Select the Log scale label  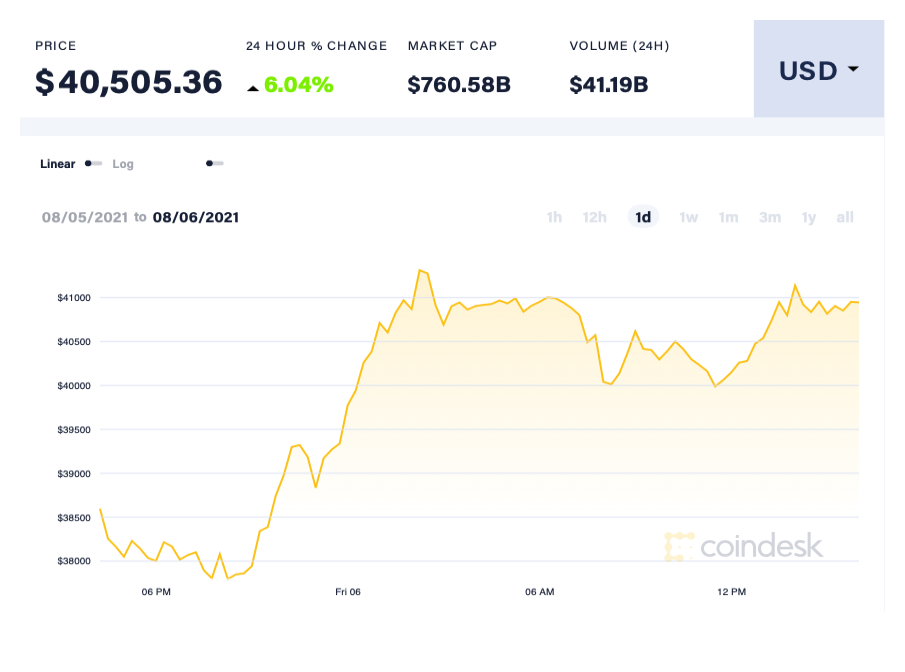click(123, 164)
